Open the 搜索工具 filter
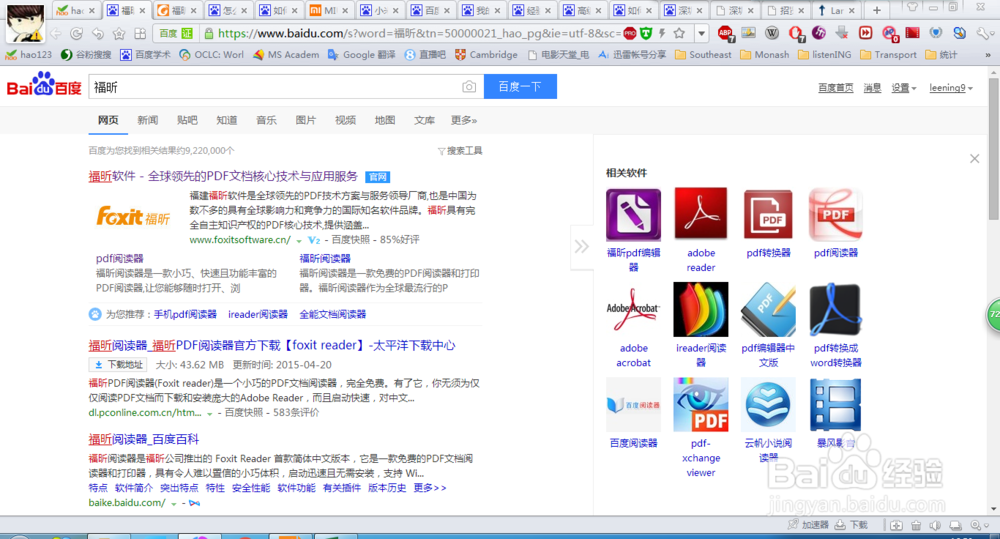 click(x=460, y=151)
